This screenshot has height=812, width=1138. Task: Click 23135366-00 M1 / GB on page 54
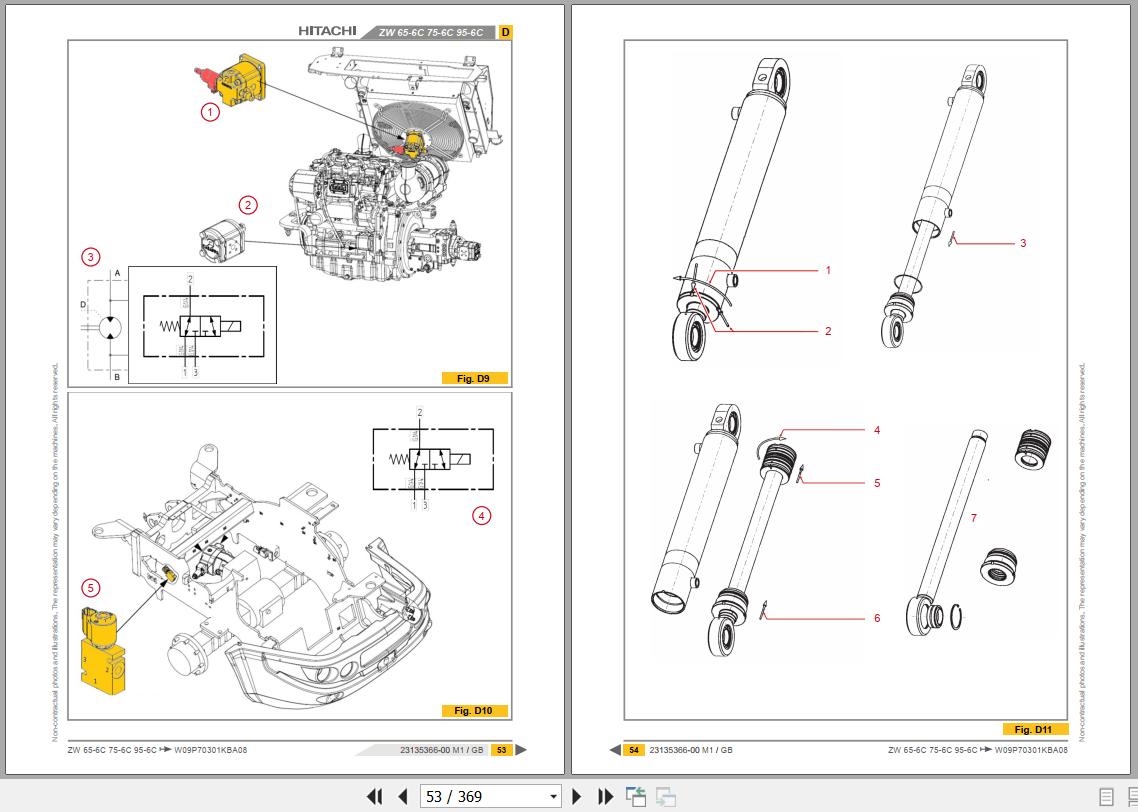[691, 750]
